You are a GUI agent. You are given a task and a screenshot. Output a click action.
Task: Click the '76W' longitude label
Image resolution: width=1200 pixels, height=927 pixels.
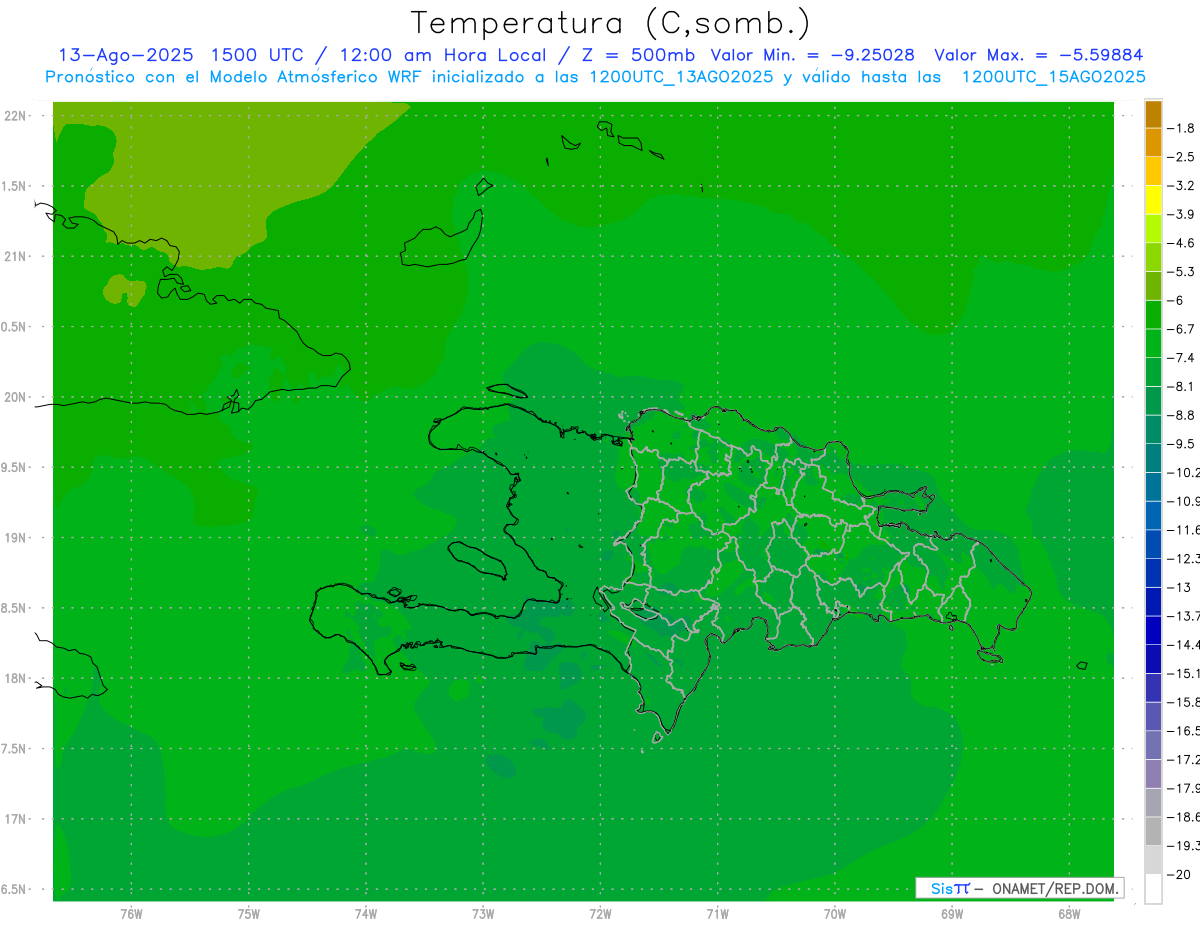click(x=131, y=913)
